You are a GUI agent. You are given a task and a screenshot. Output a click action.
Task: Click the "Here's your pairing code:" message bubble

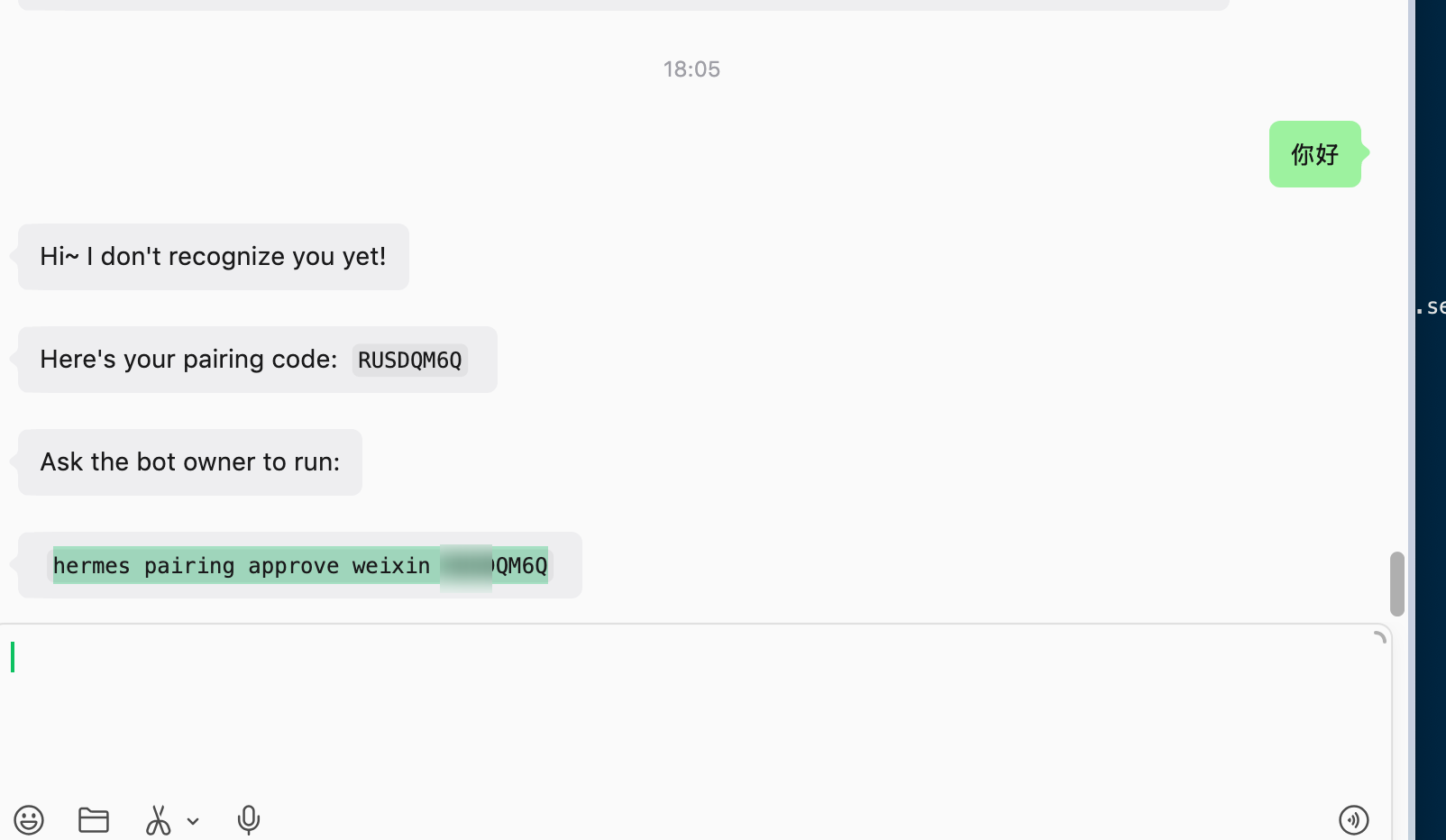click(x=258, y=360)
